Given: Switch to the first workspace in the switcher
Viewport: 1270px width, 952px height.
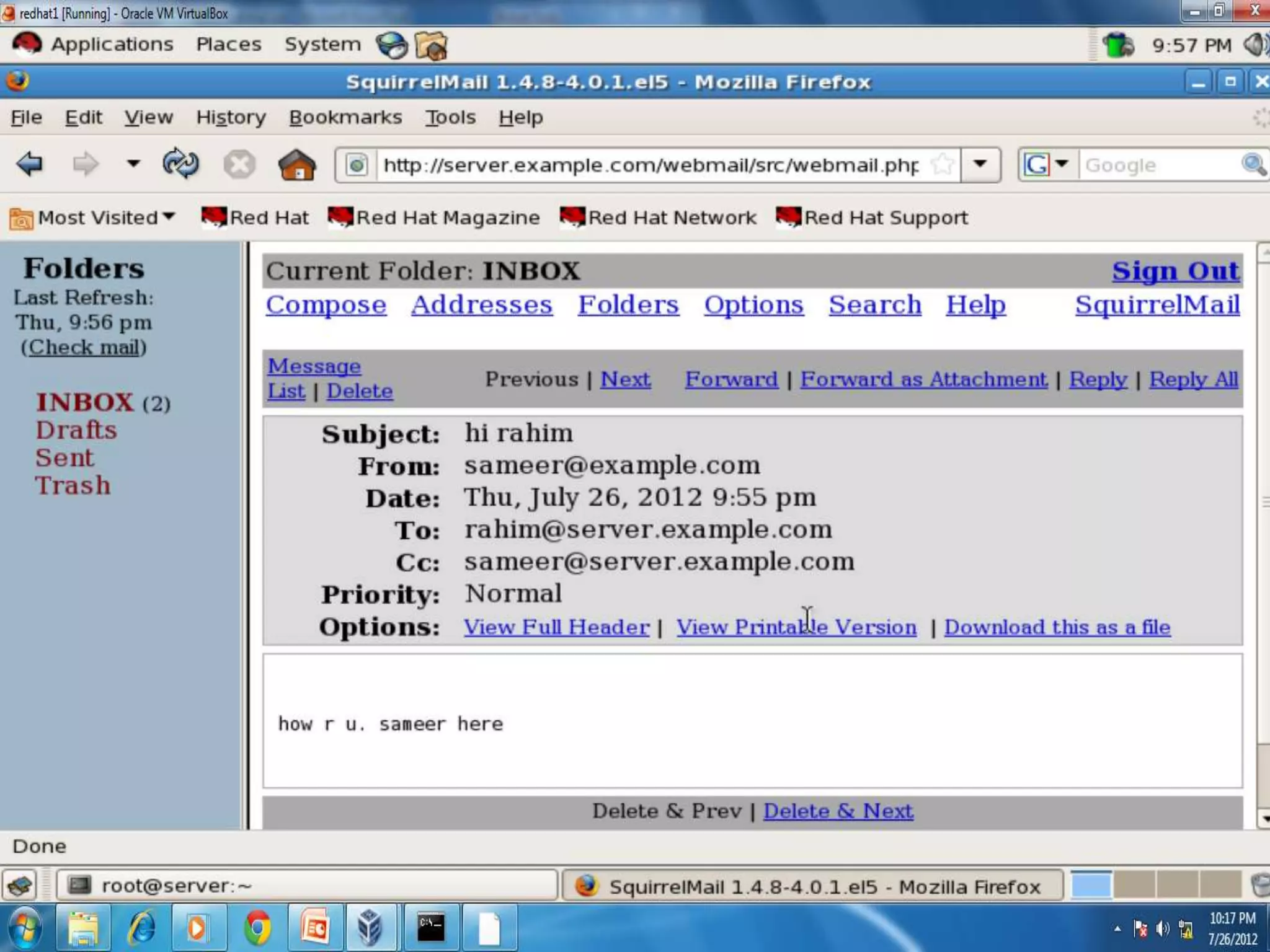Looking at the screenshot, I should click(1091, 885).
